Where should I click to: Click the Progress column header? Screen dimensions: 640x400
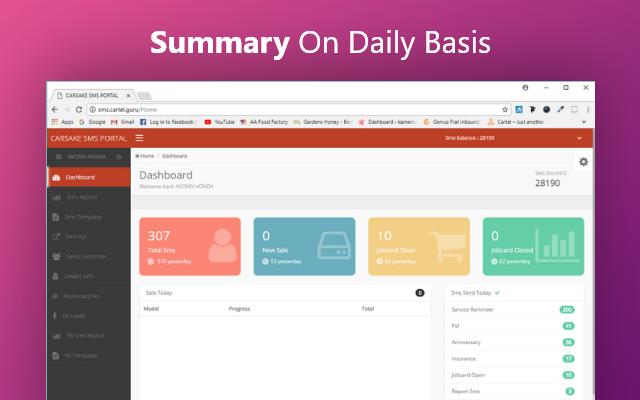pyautogui.click(x=239, y=309)
